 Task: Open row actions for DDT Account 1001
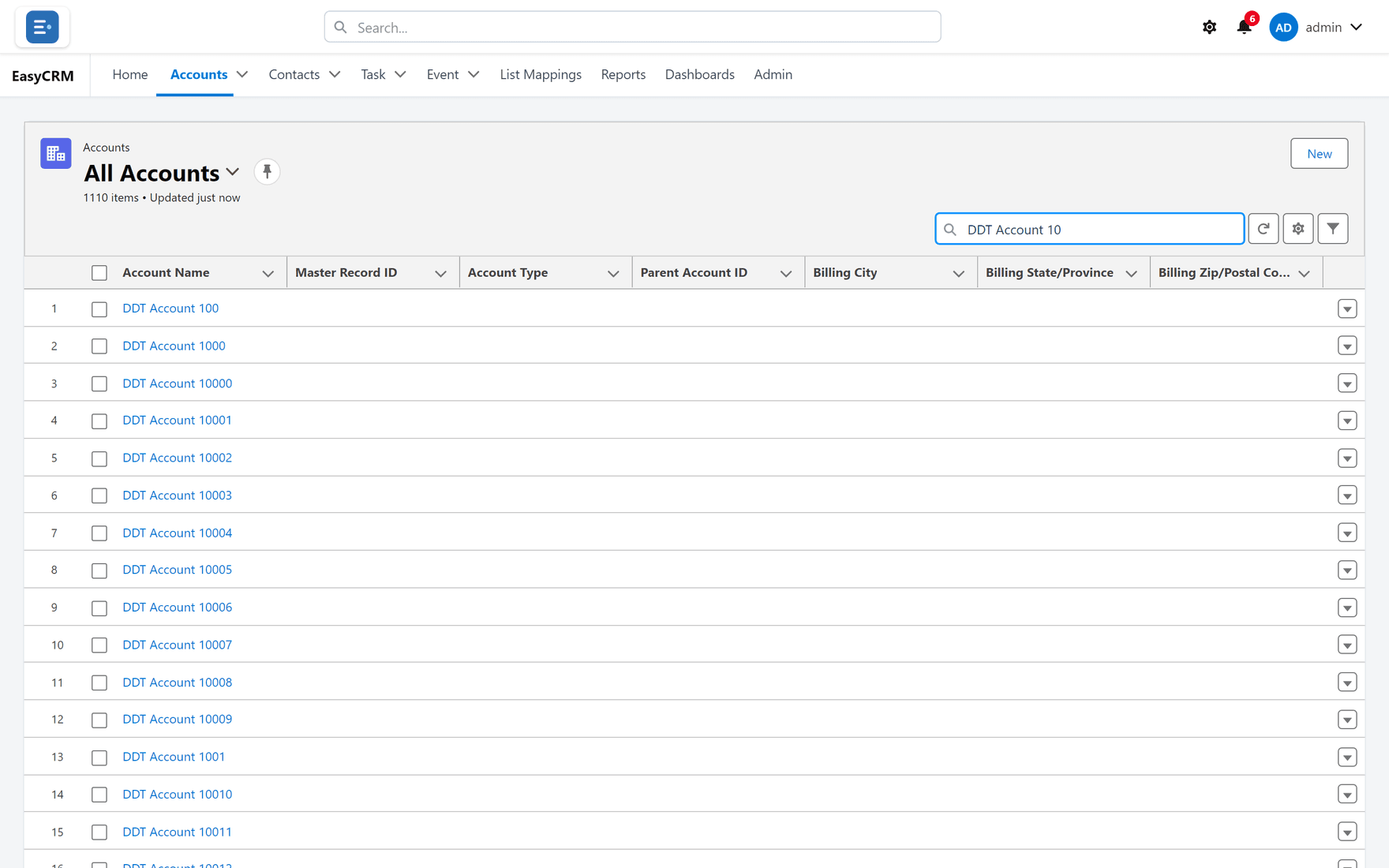(x=1347, y=757)
